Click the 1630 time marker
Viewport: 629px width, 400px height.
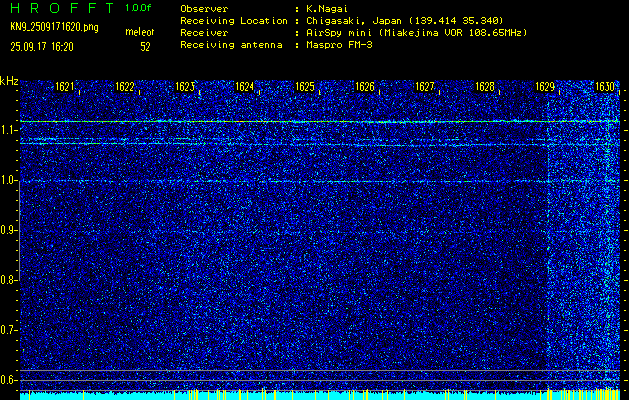[x=605, y=87]
